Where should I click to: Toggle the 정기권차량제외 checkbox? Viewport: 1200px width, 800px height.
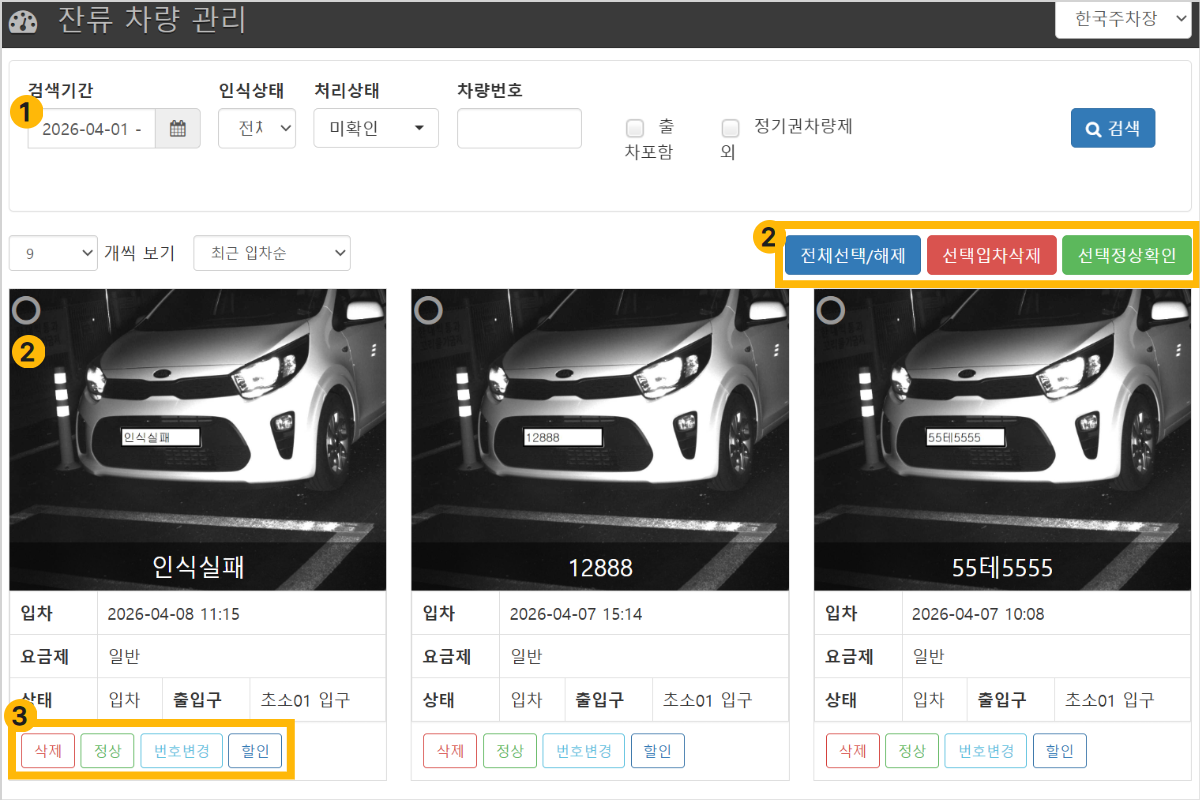pyautogui.click(x=730, y=128)
